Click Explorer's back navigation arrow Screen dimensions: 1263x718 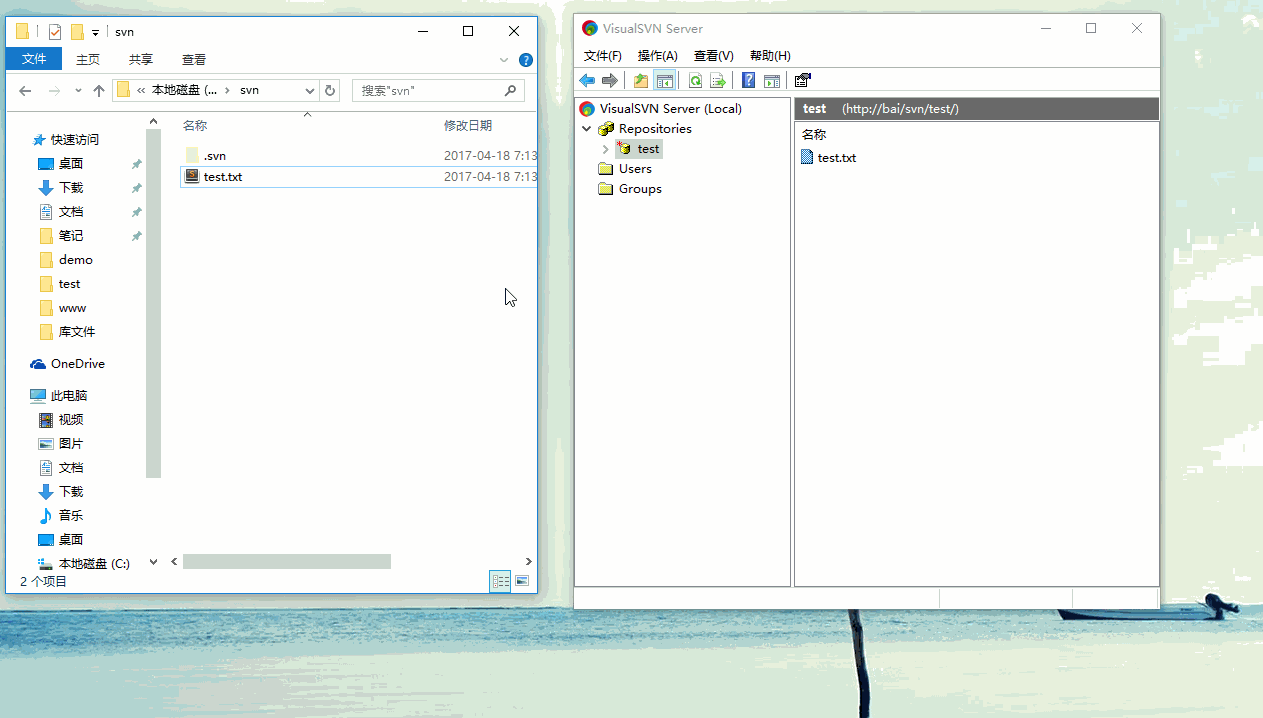(26, 91)
